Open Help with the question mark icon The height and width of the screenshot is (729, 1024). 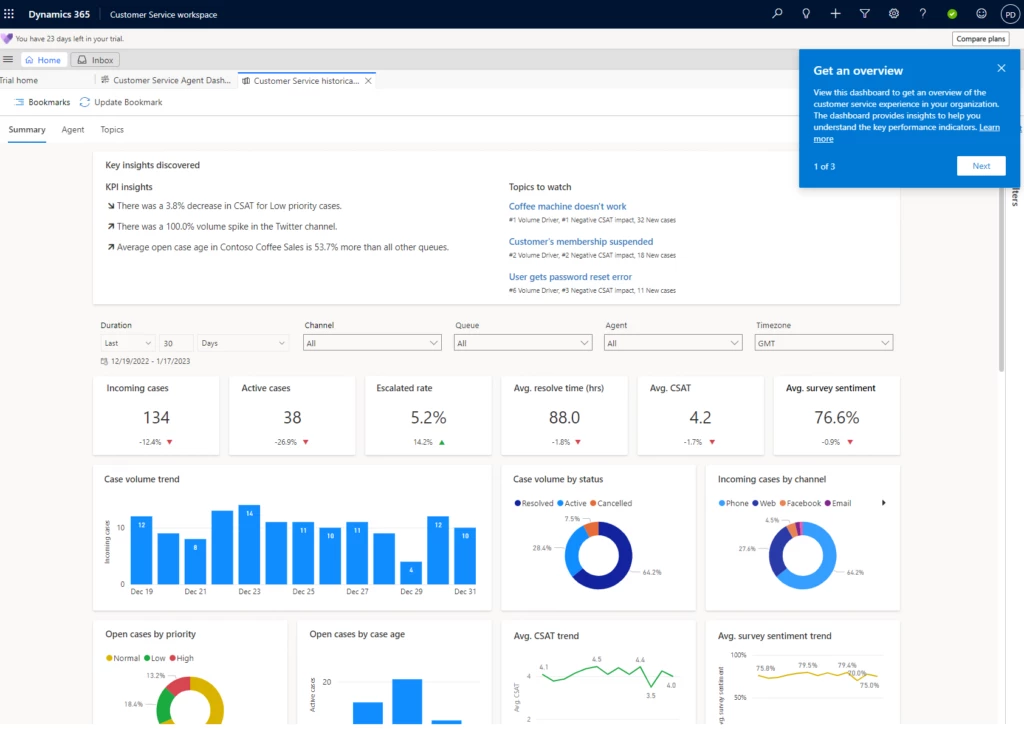coord(920,14)
